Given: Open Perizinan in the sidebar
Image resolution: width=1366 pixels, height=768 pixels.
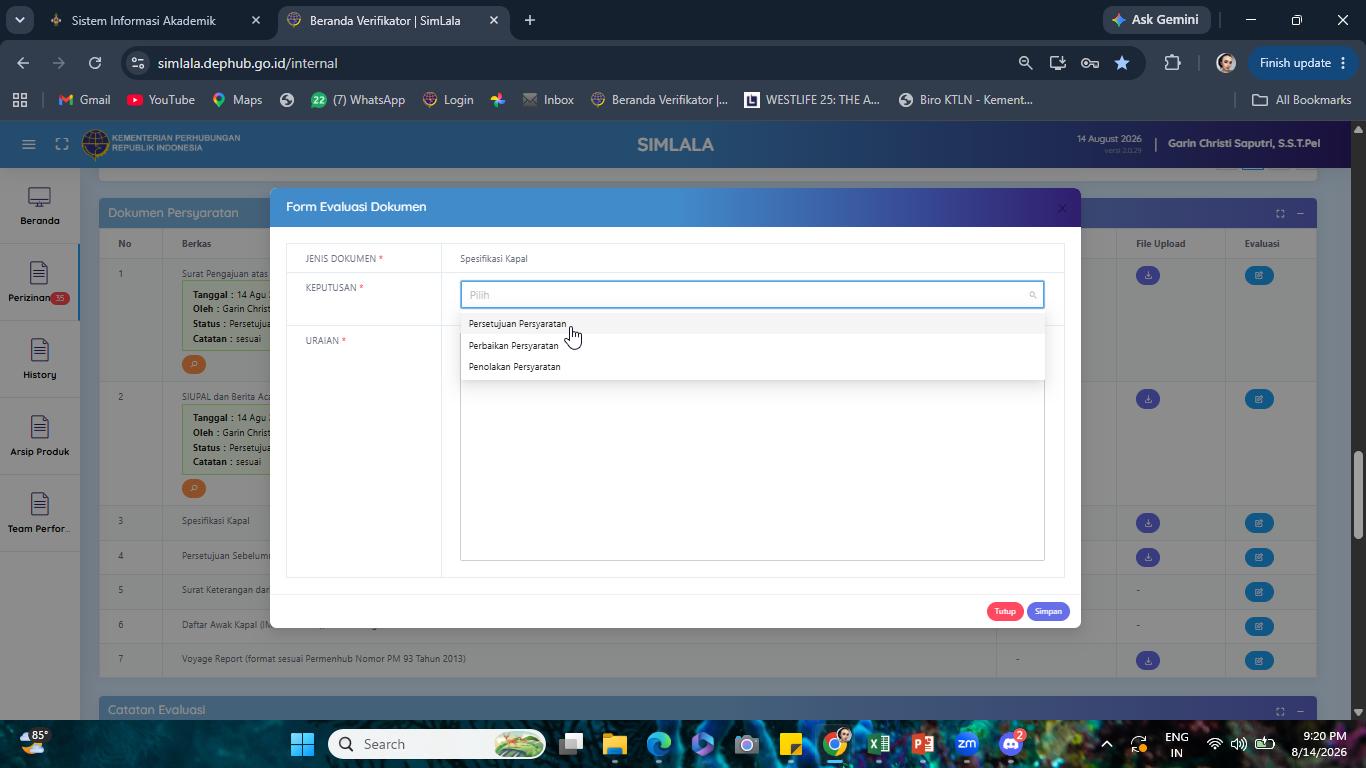Looking at the screenshot, I should point(39,283).
